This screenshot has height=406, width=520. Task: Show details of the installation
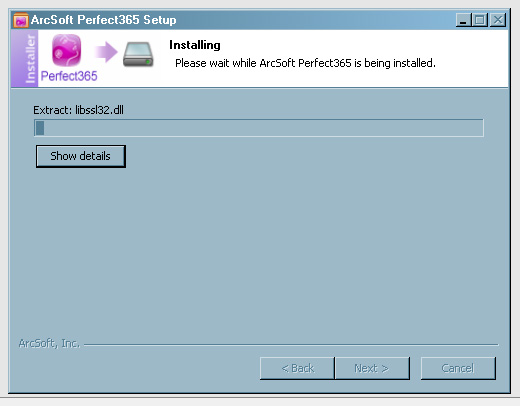81,156
